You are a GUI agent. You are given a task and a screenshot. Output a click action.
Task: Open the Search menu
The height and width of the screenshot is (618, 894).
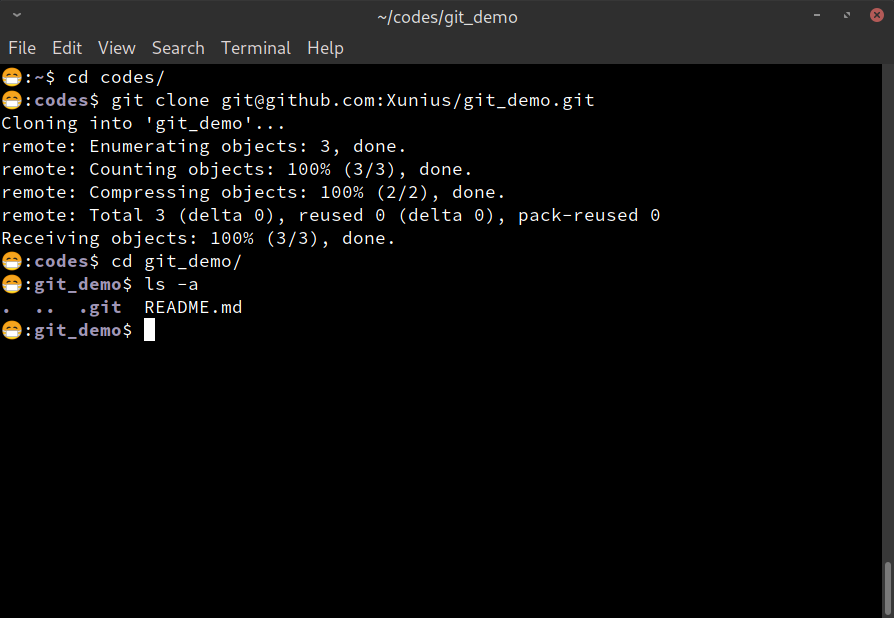pos(178,48)
